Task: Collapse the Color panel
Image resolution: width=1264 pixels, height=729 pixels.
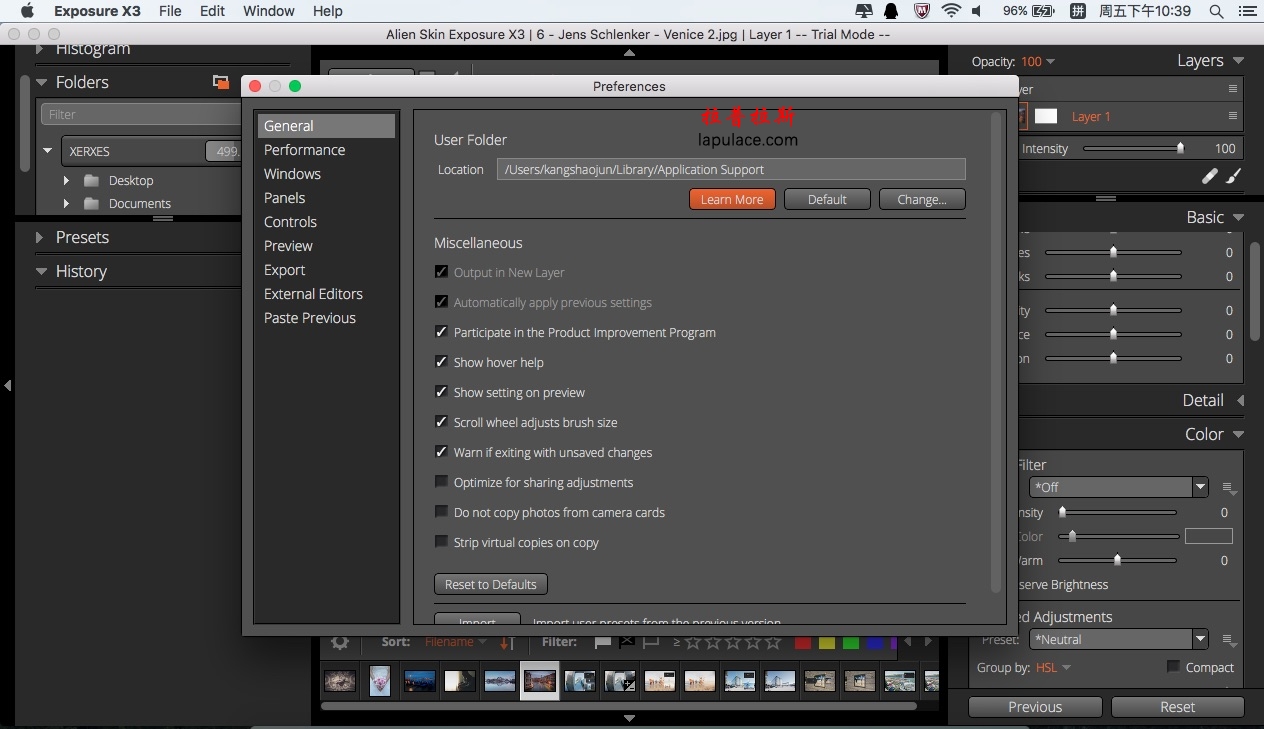Action: [1239, 434]
